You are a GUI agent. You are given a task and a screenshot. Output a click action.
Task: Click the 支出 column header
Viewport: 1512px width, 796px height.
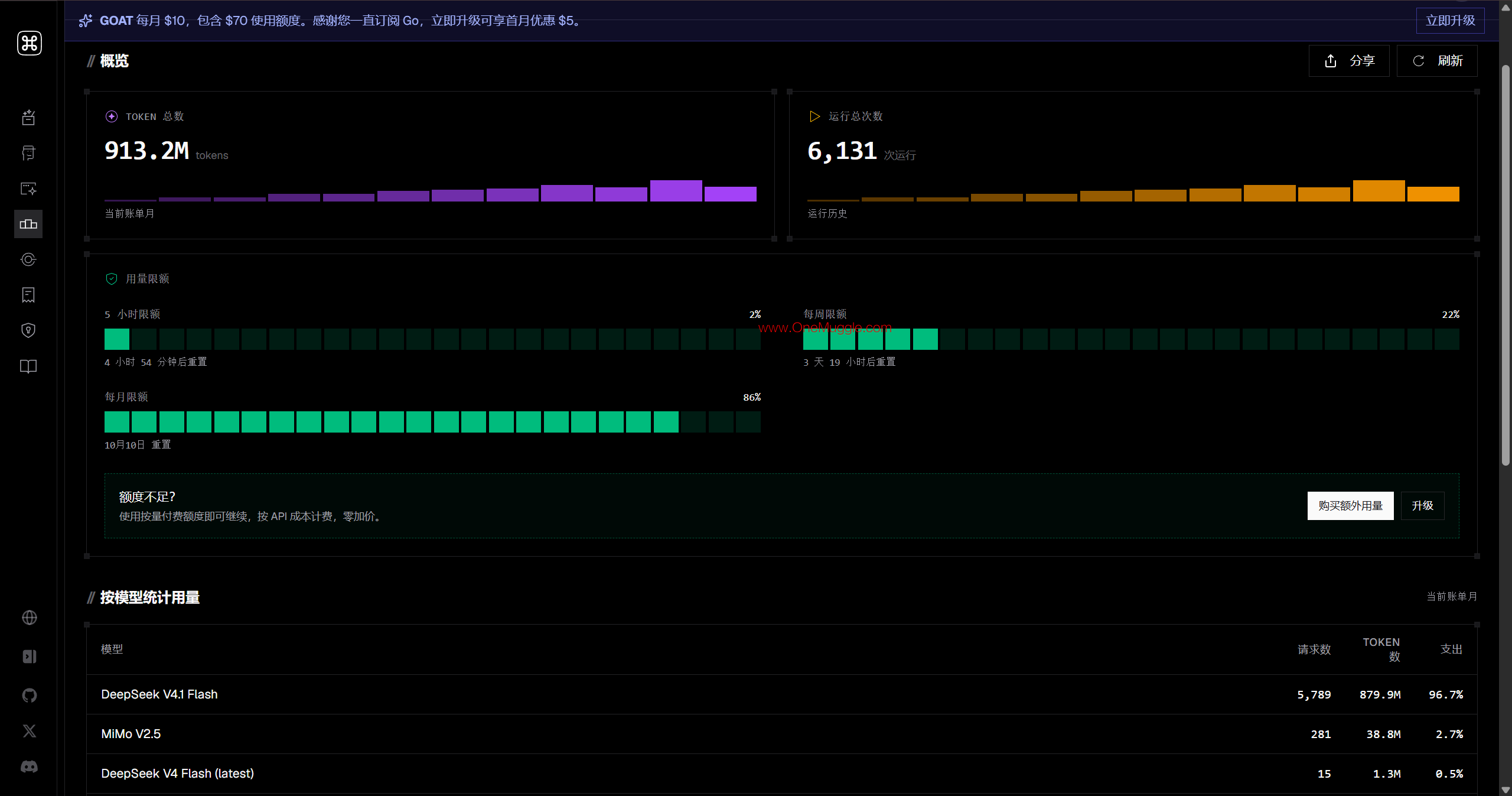click(x=1451, y=649)
